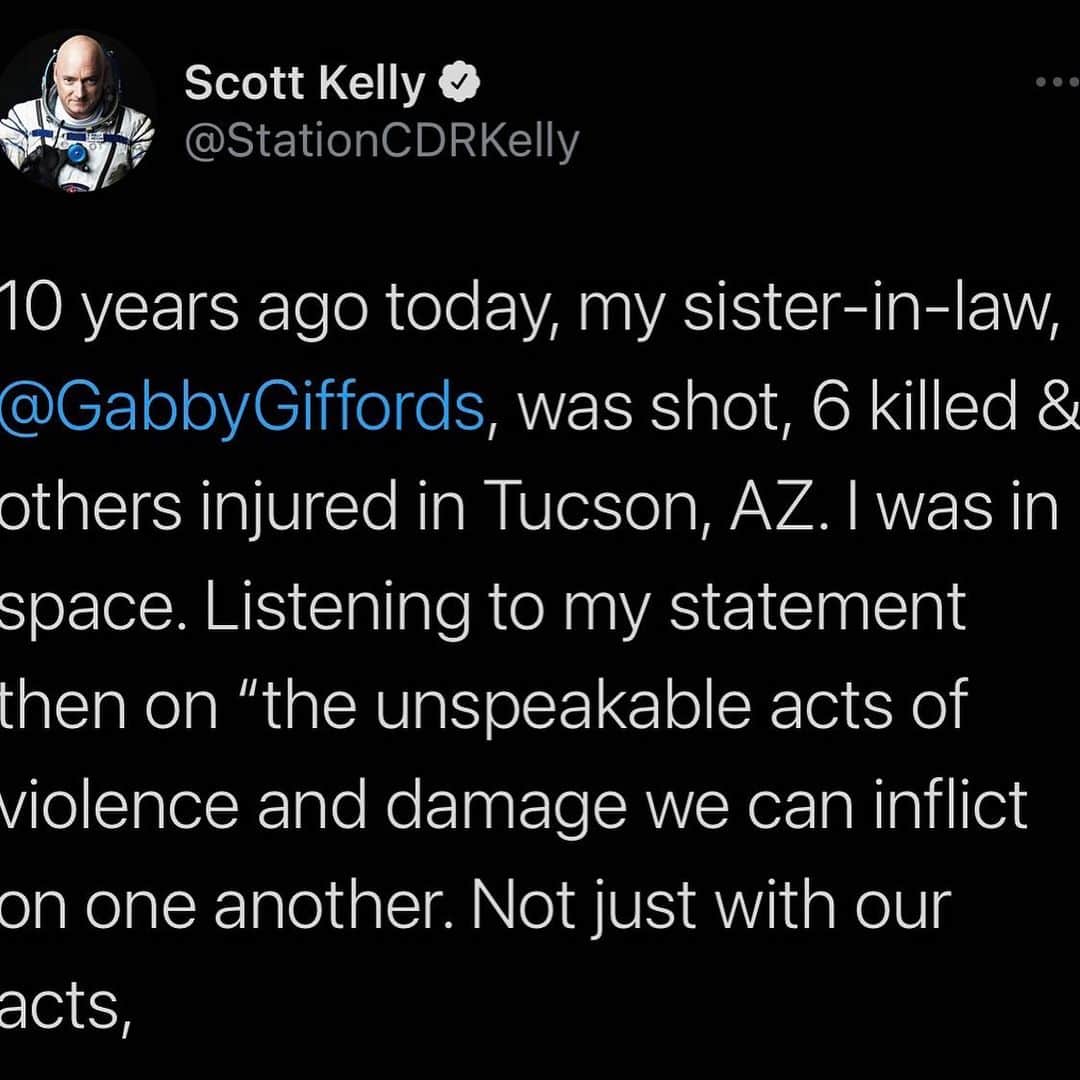Click the sentence fragment "on one another."
This screenshot has width=1080, height=1080.
click(227, 905)
